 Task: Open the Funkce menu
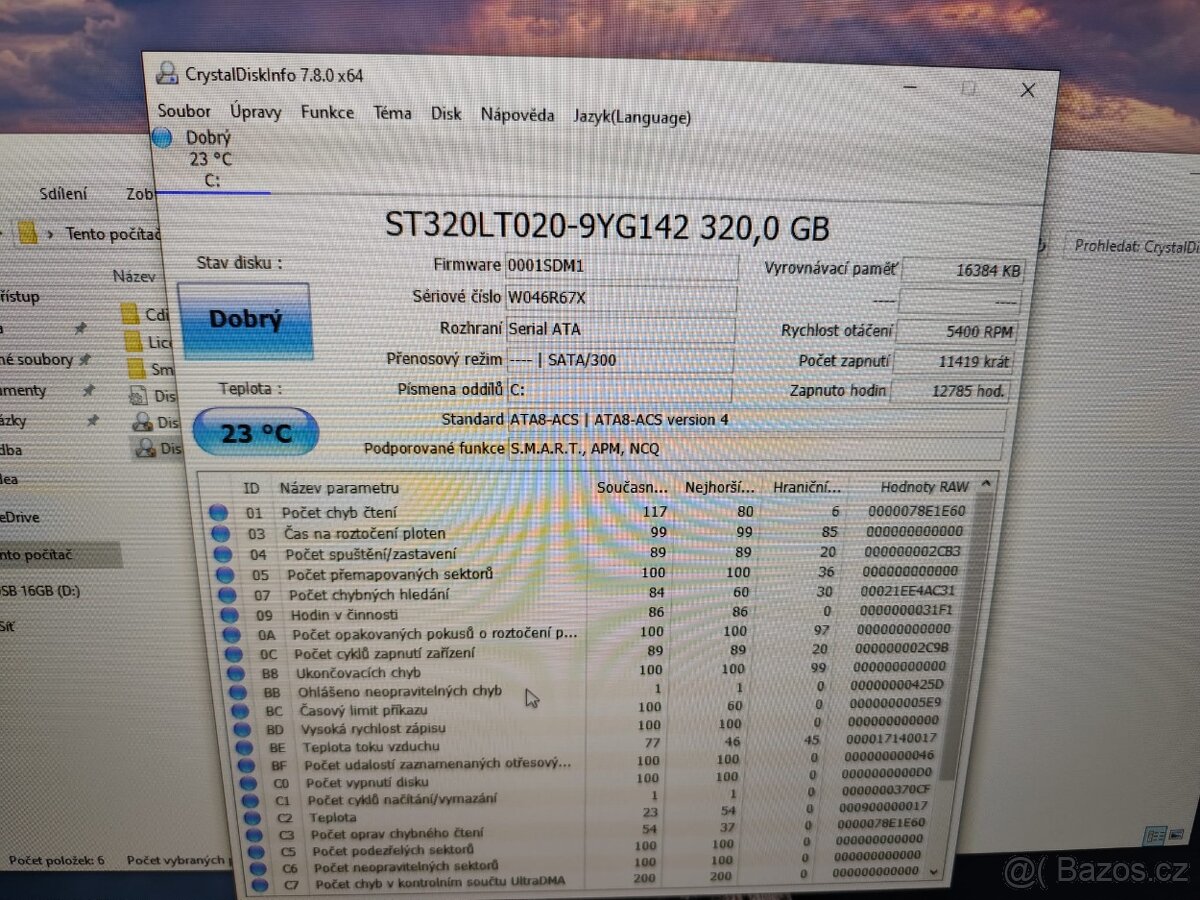pos(327,112)
